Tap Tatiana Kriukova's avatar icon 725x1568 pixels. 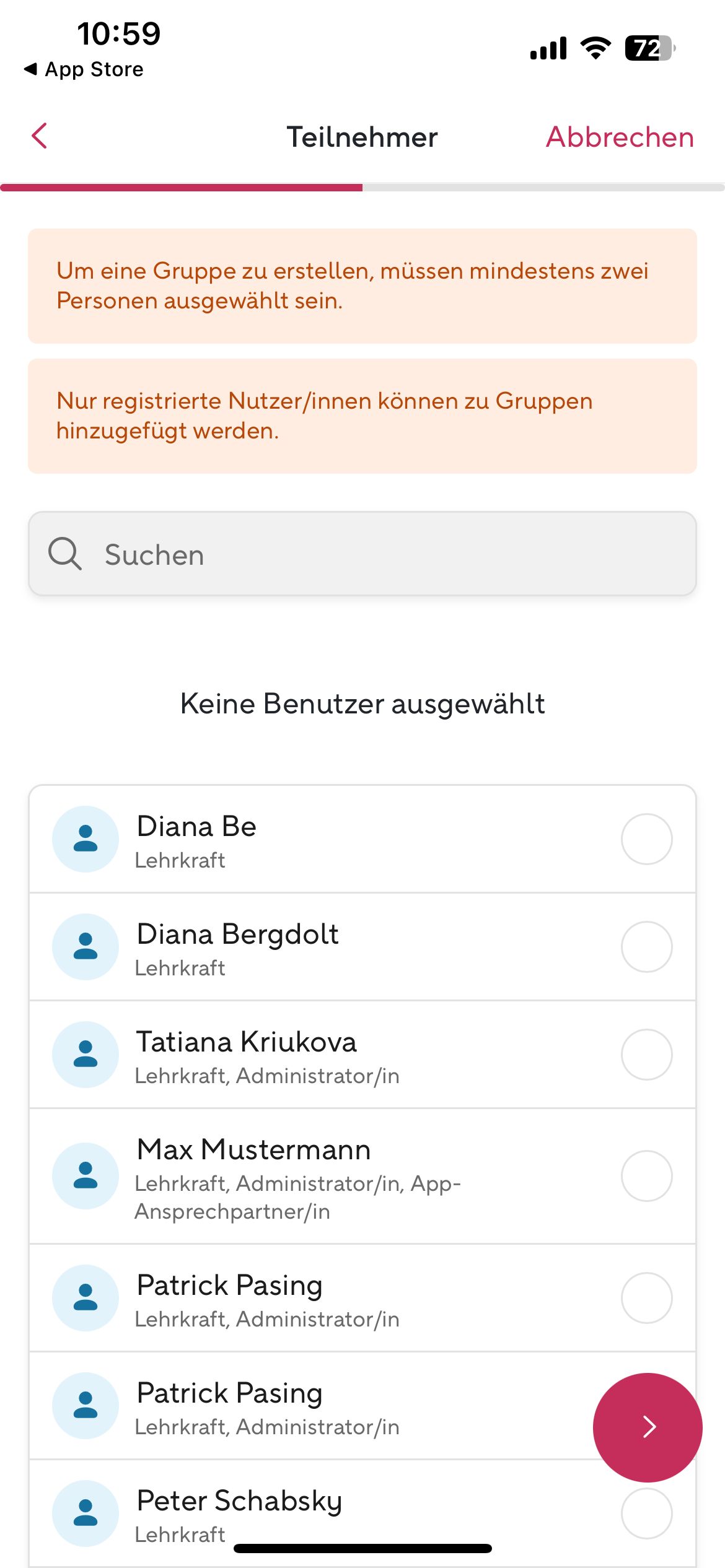[86, 1055]
